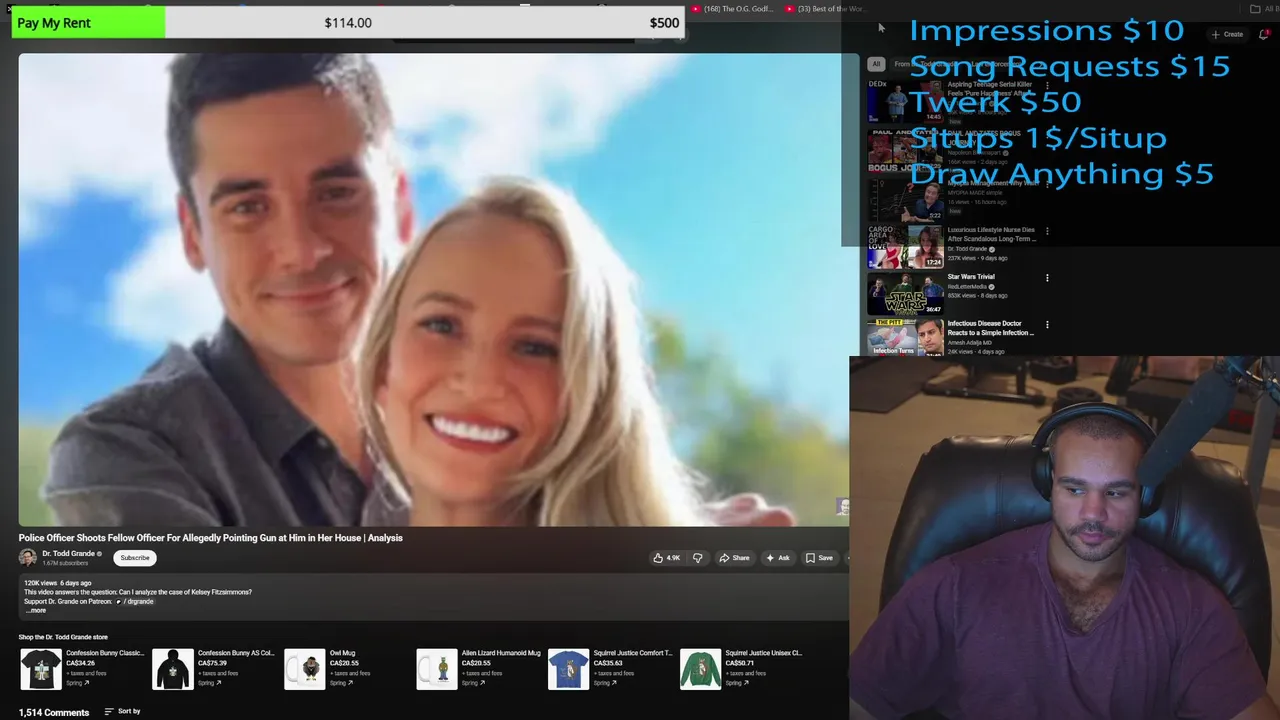The height and width of the screenshot is (720, 1280).
Task: Open the Infectious Disease Doctor thumbnail
Action: coord(905,338)
